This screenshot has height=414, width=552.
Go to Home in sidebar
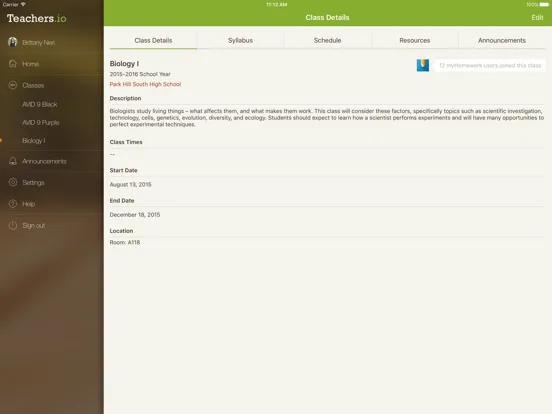(x=31, y=64)
